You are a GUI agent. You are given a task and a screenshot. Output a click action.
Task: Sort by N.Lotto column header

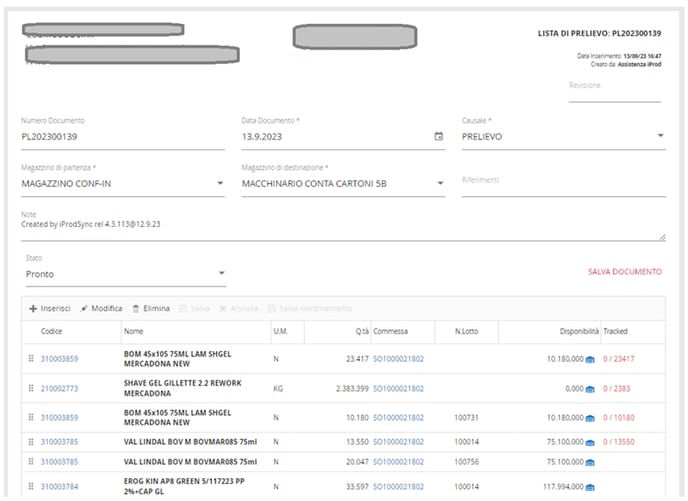[x=466, y=332]
